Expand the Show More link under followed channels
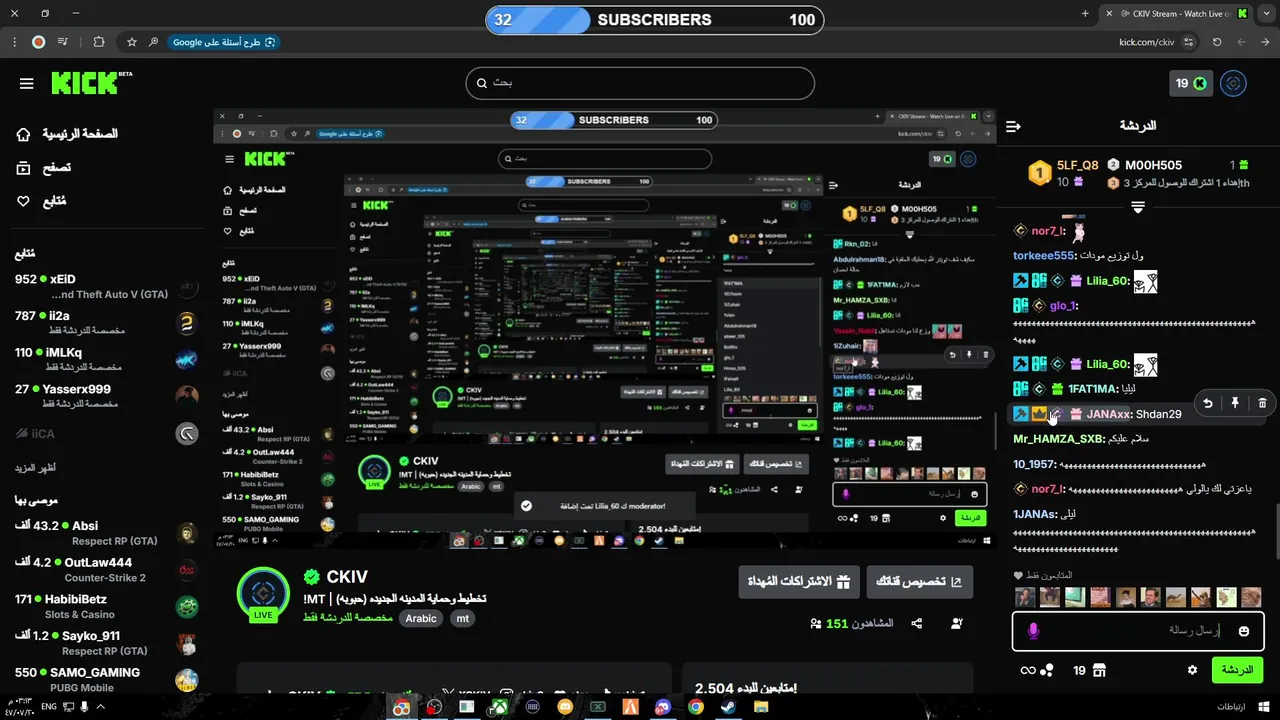1280x720 pixels. (x=34, y=468)
